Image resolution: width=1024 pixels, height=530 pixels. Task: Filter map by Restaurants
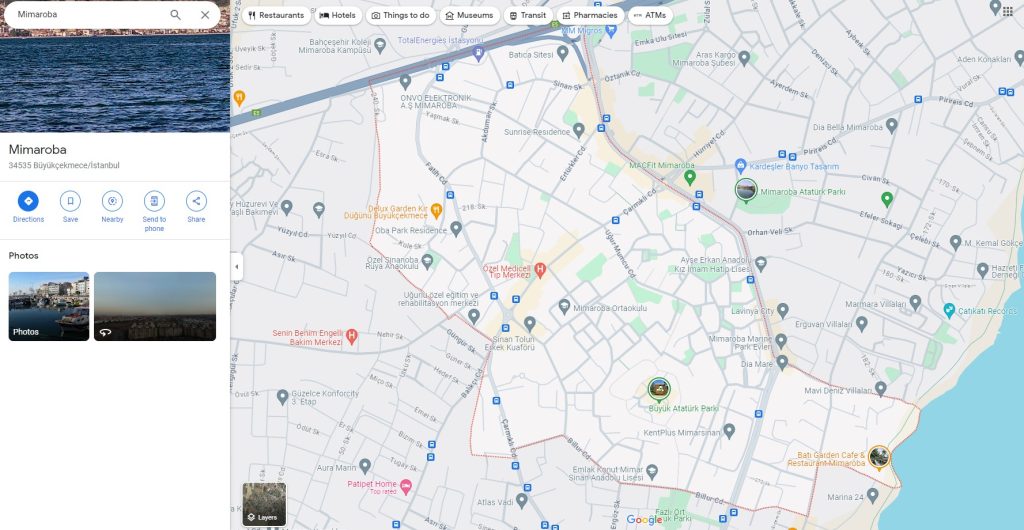276,16
